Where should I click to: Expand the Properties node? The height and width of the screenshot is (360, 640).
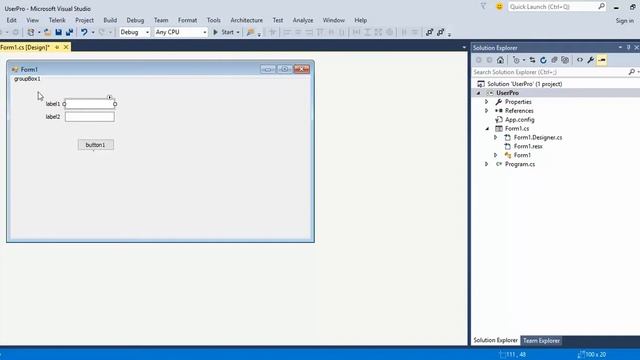pyautogui.click(x=487, y=102)
